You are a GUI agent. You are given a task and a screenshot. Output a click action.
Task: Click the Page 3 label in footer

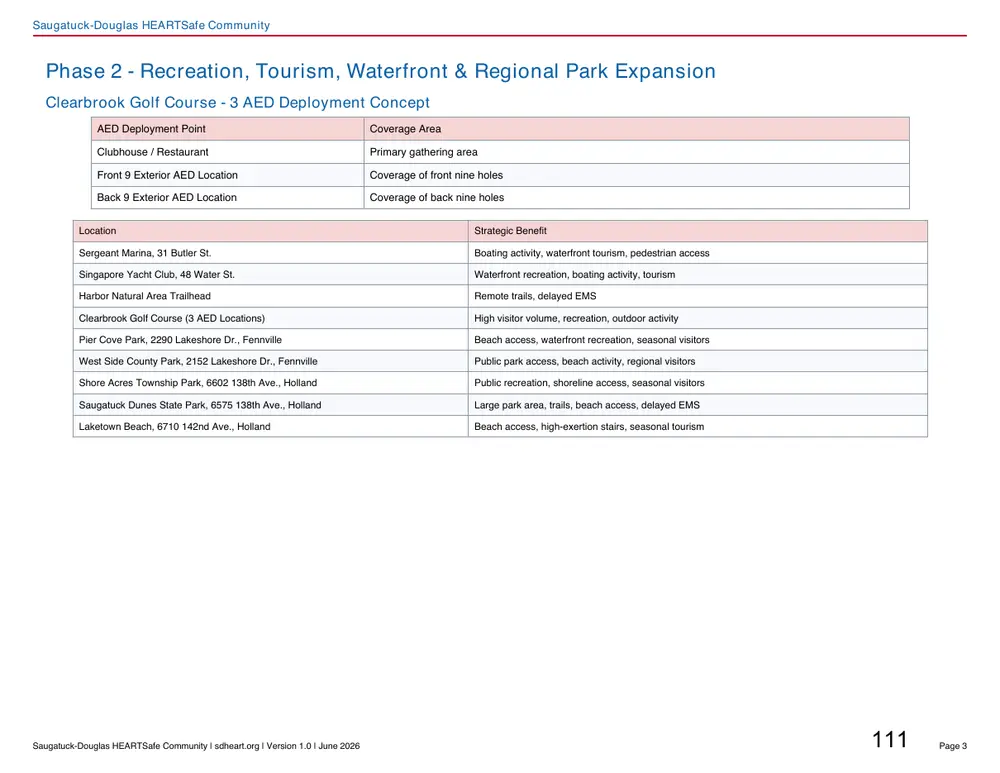coord(953,746)
